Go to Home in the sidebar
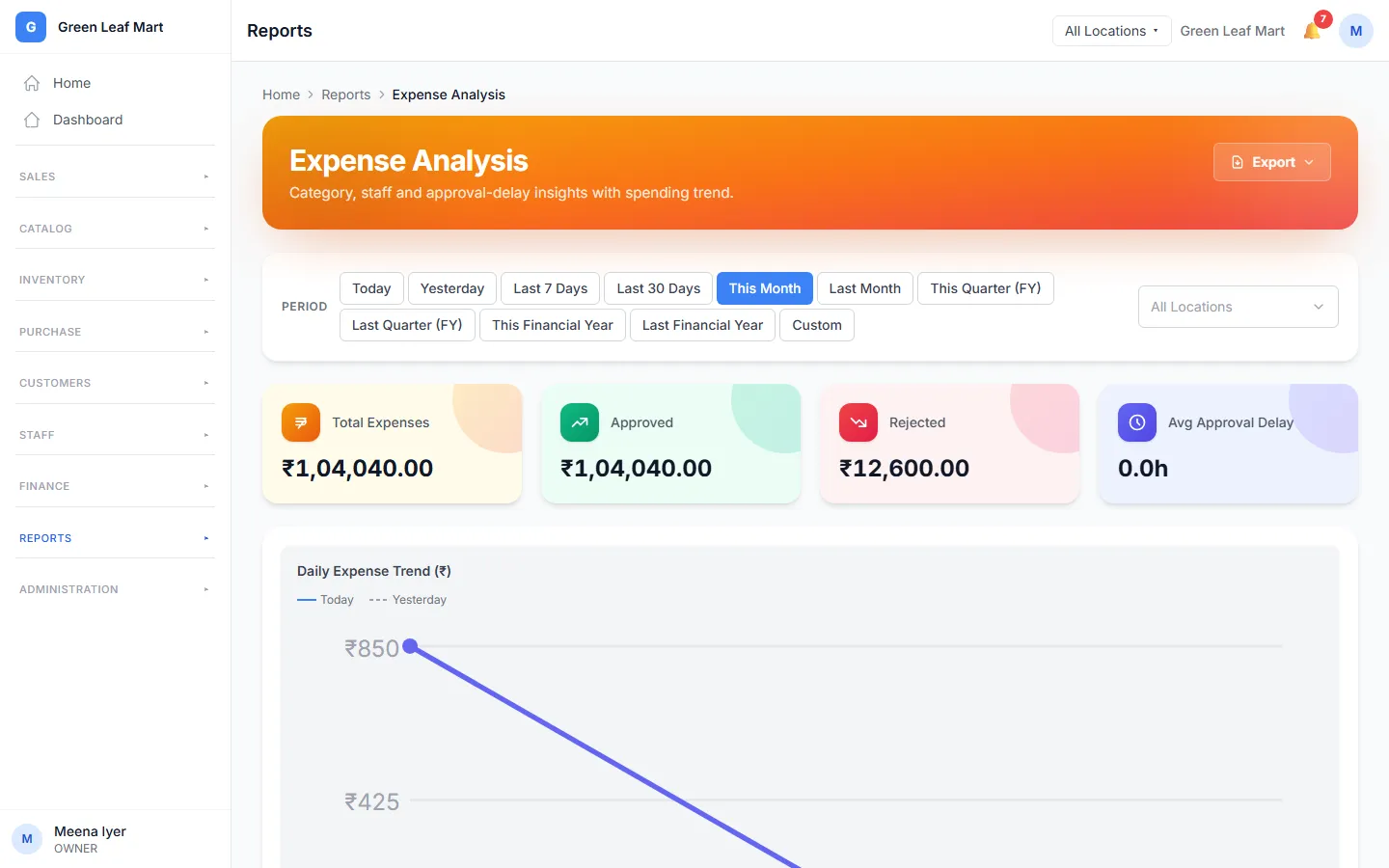Image resolution: width=1389 pixels, height=868 pixels. [x=115, y=83]
